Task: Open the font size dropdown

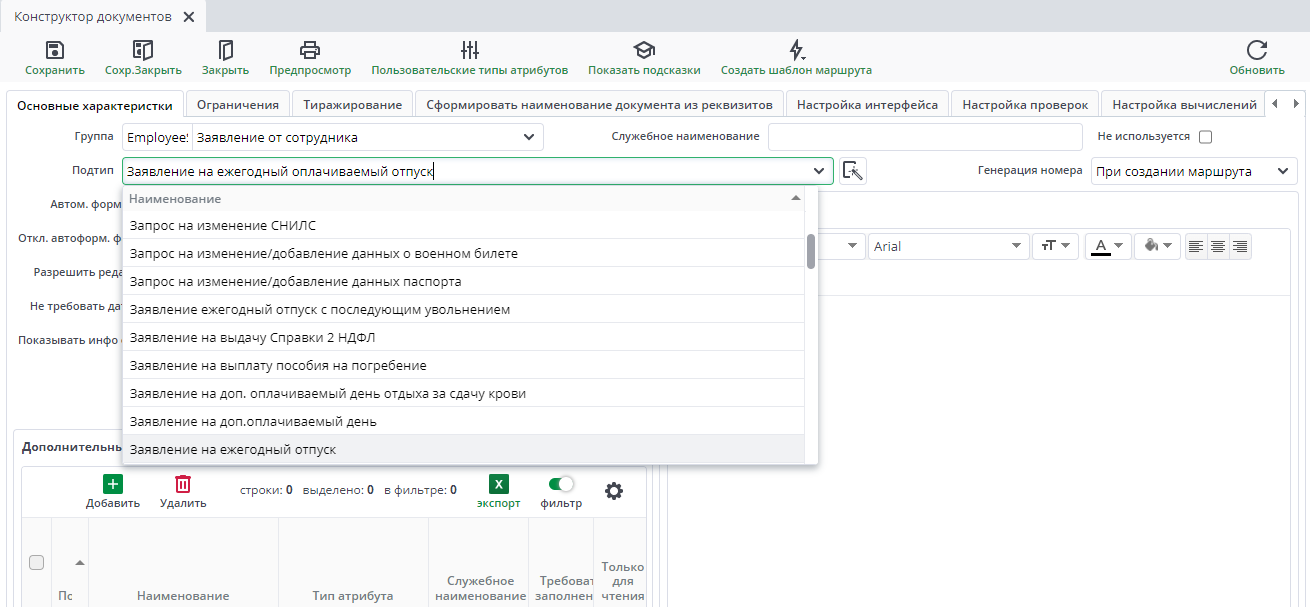Action: tap(1054, 246)
